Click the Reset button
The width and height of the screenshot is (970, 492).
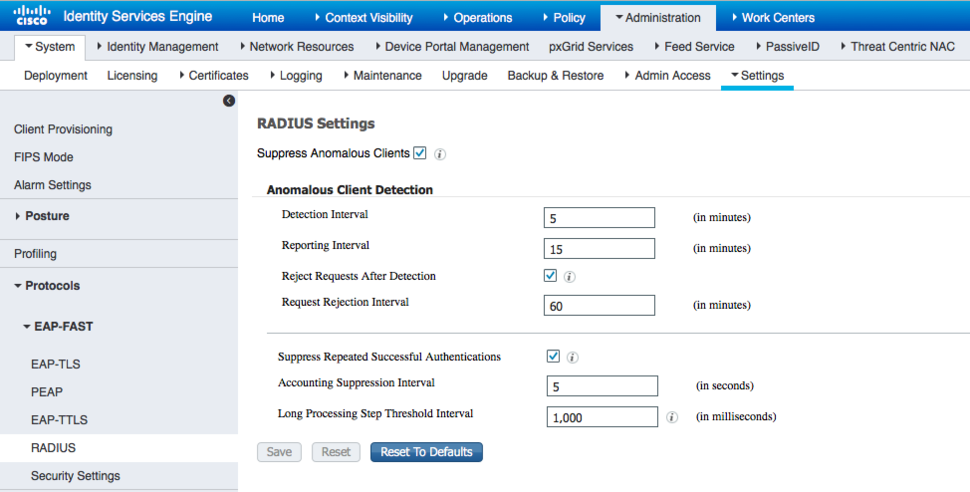pyautogui.click(x=336, y=452)
